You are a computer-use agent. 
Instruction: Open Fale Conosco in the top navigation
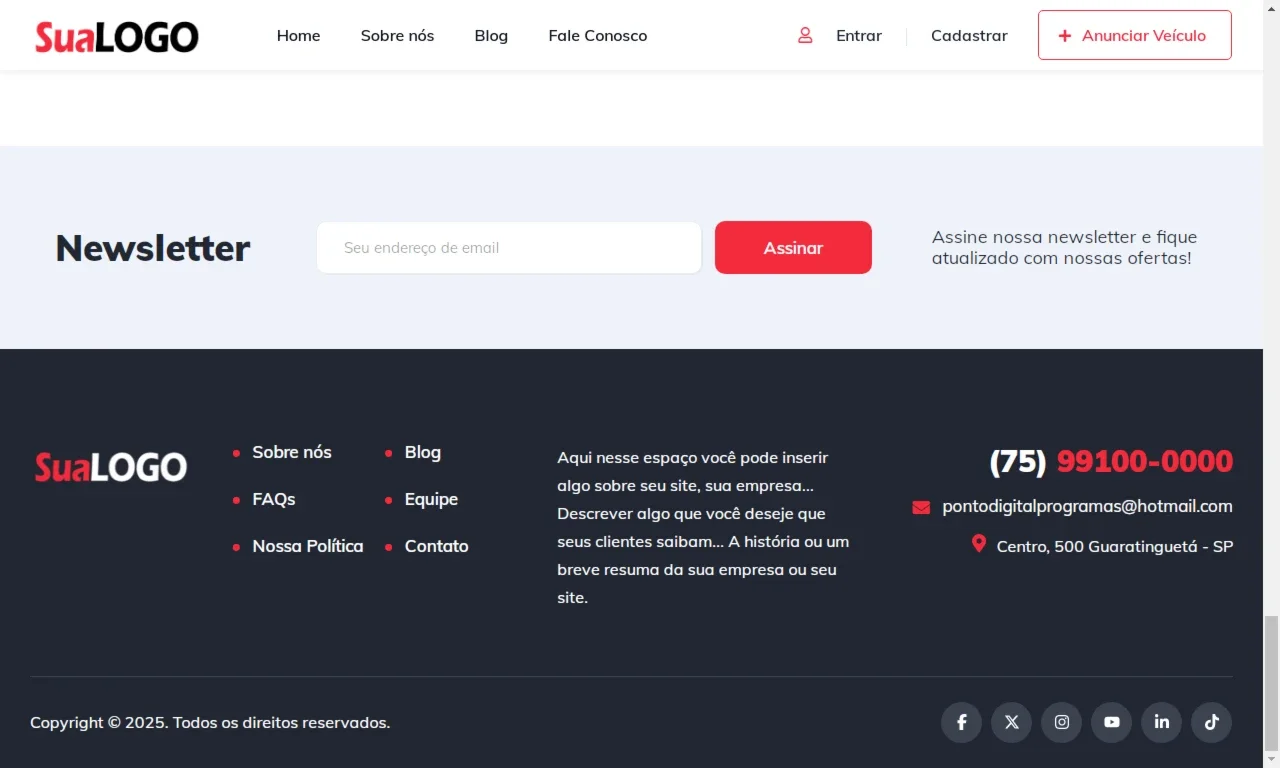coord(598,35)
